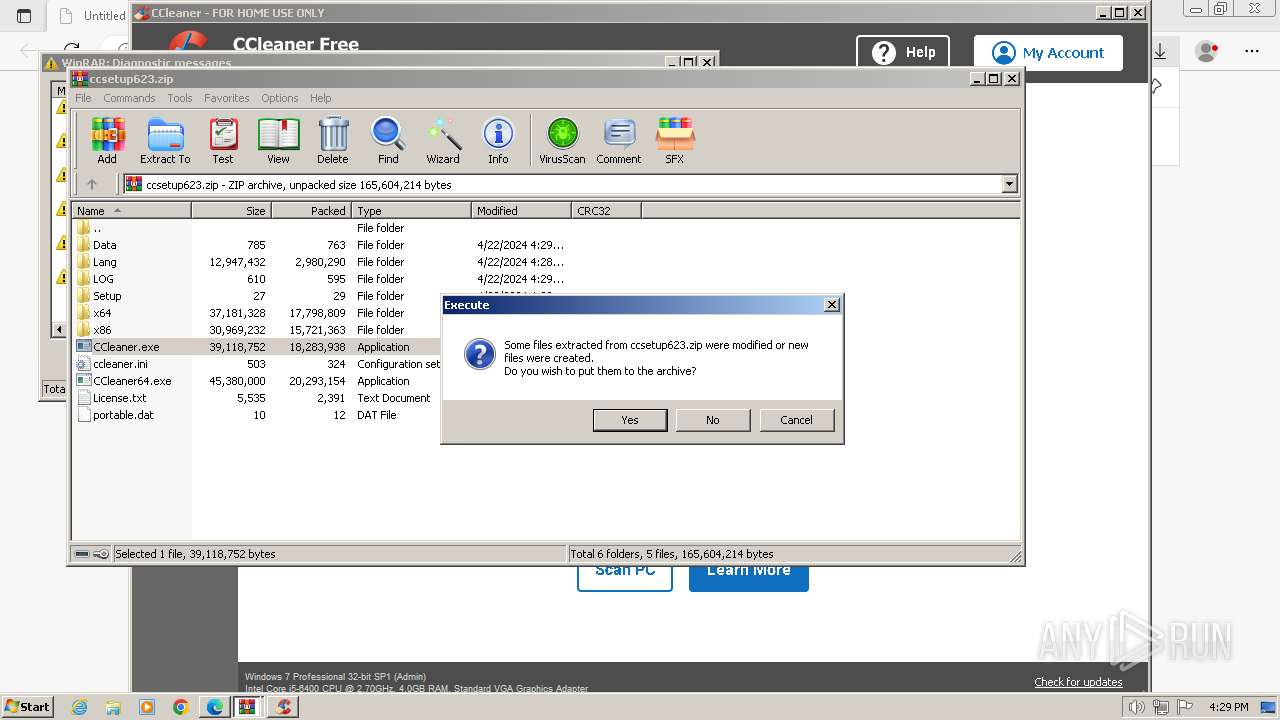
Task: Click the Help button in CCleaner window
Action: (903, 52)
